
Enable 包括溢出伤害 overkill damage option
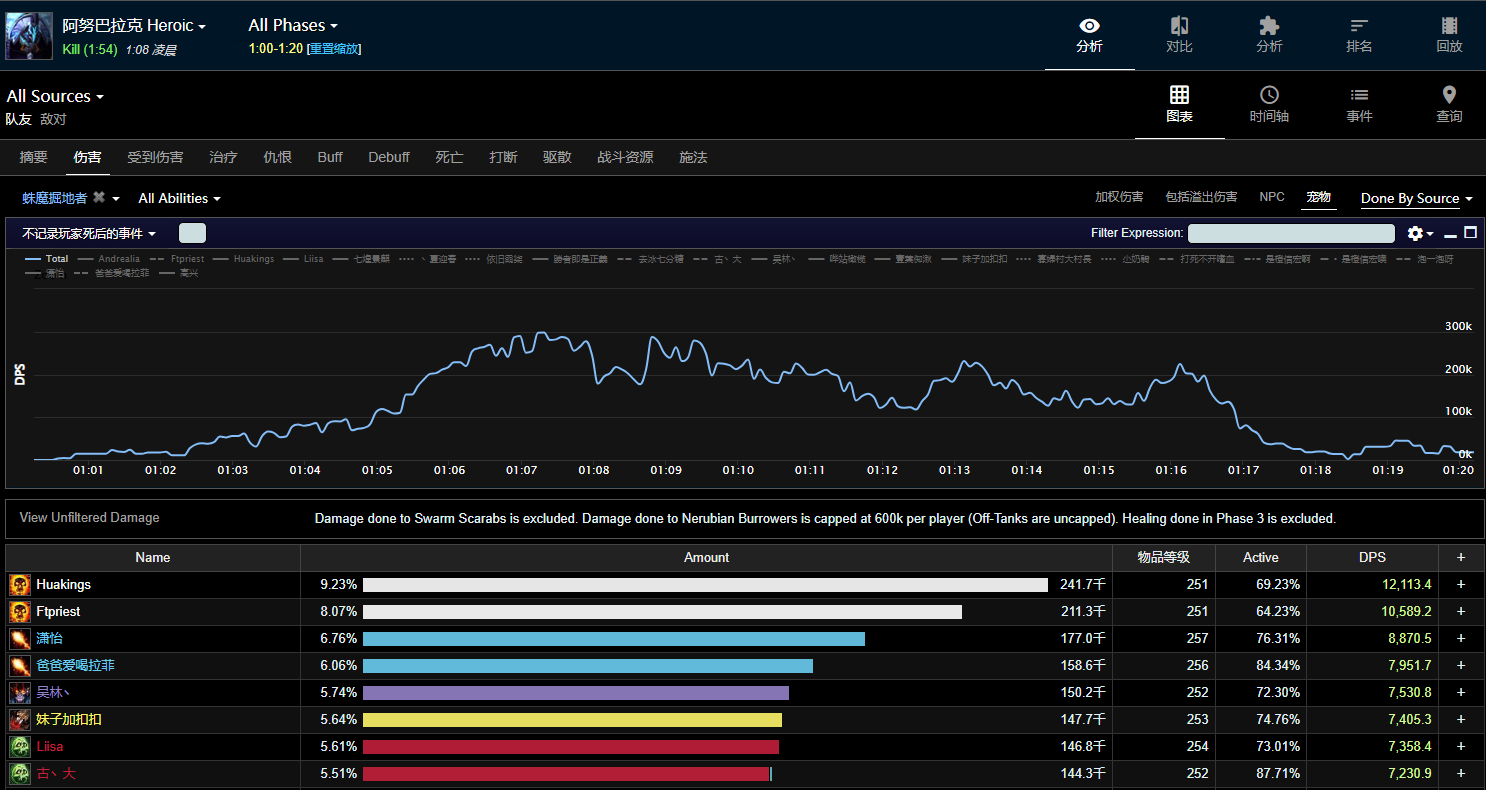(x=1201, y=197)
